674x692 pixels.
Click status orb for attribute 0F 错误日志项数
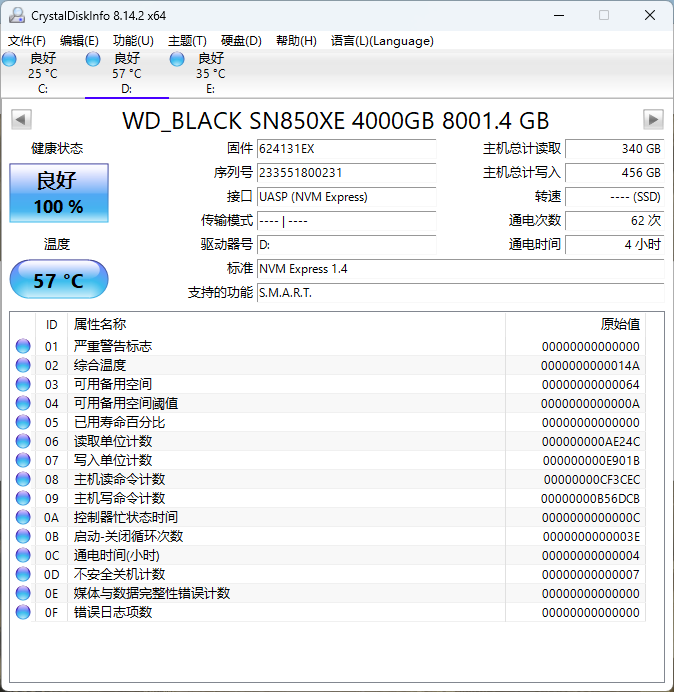pyautogui.click(x=23, y=612)
